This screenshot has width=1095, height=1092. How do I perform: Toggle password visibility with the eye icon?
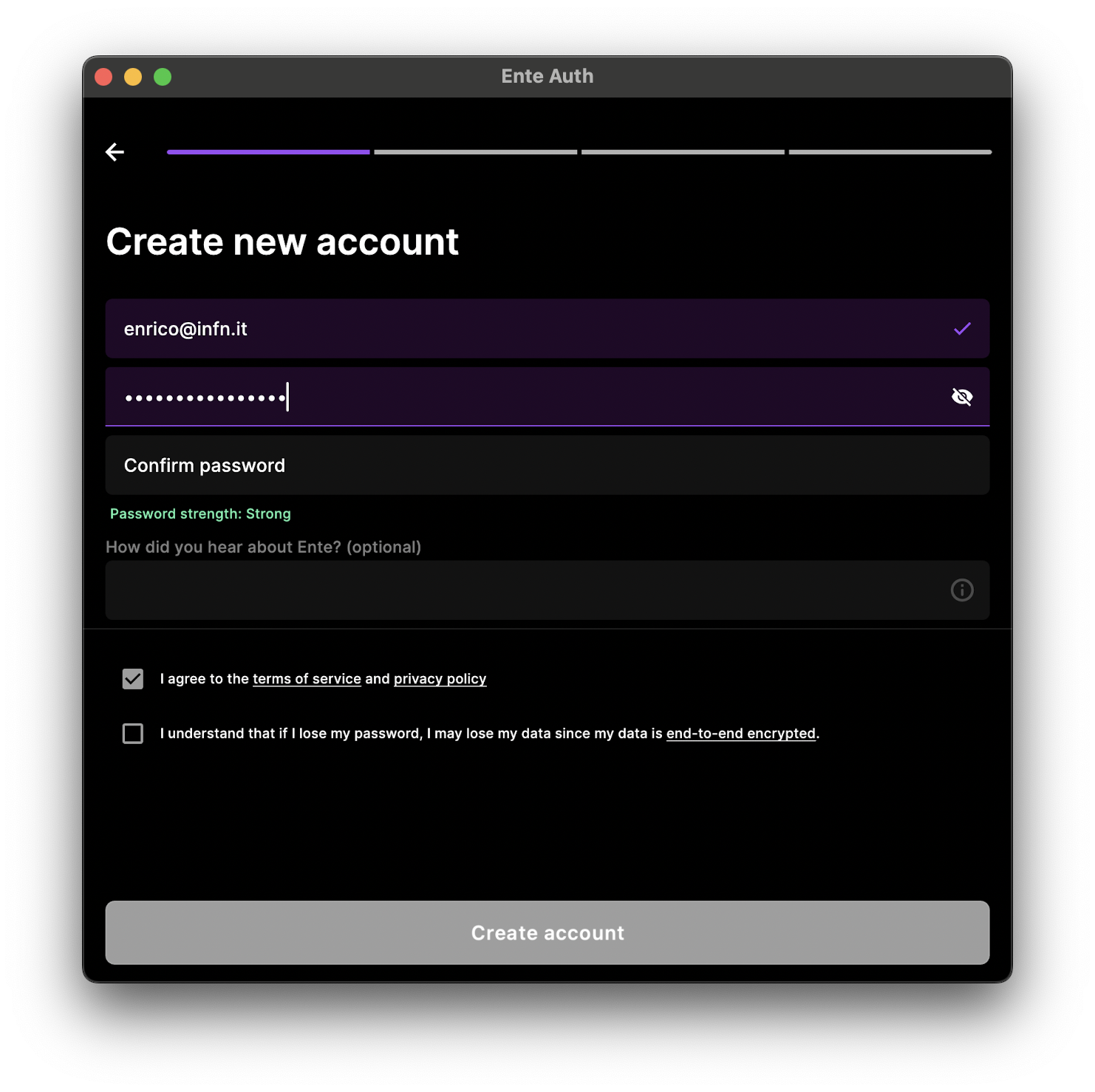point(961,397)
